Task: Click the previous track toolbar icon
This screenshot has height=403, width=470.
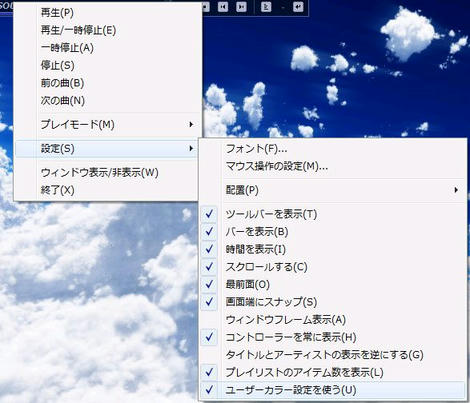Action: (223, 7)
